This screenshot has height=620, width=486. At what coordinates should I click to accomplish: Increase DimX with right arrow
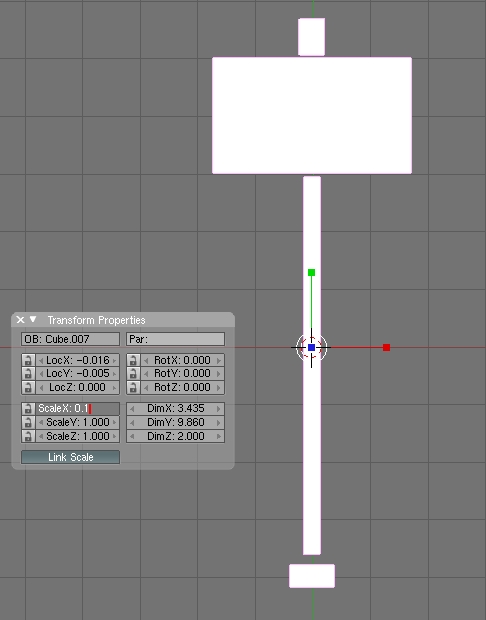pyautogui.click(x=218, y=408)
